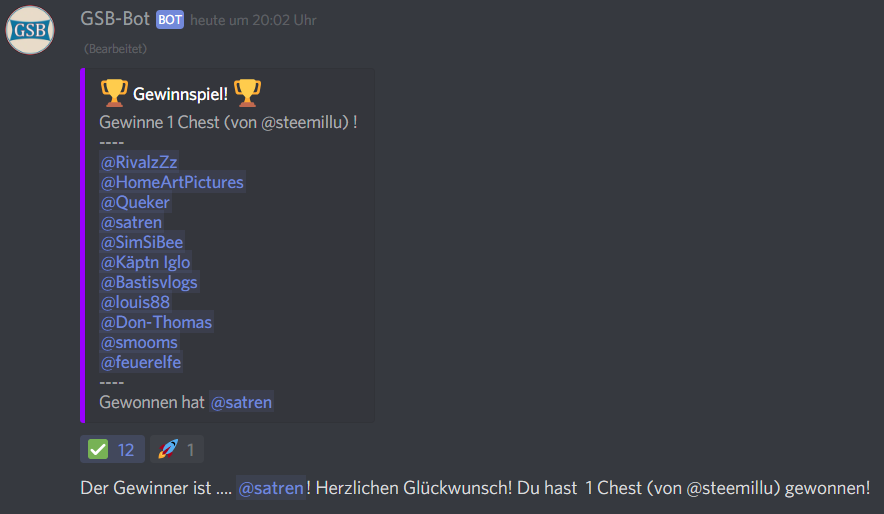
Task: Click the BOT tag badge
Action: pyautogui.click(x=170, y=20)
